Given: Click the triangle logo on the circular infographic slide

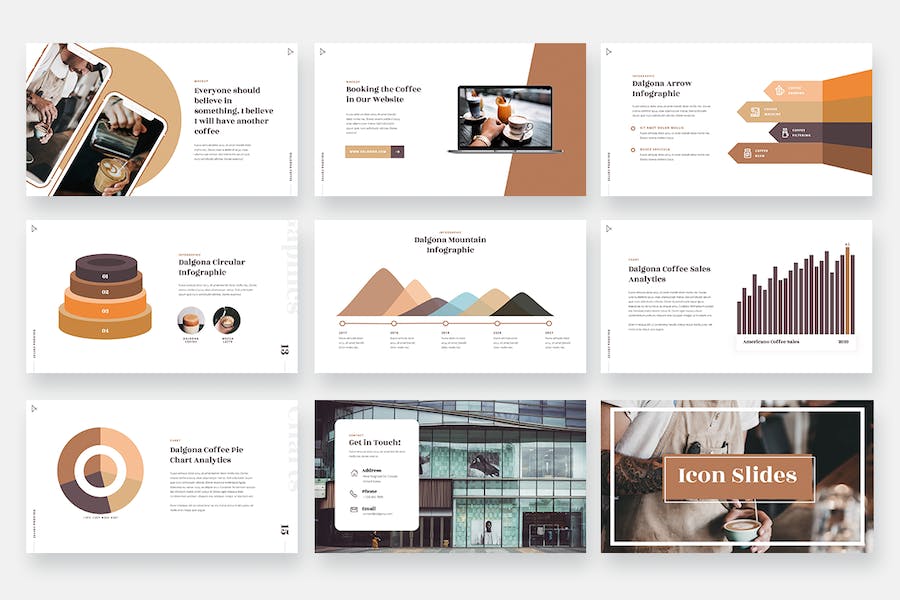Looking at the screenshot, I should click(33, 228).
